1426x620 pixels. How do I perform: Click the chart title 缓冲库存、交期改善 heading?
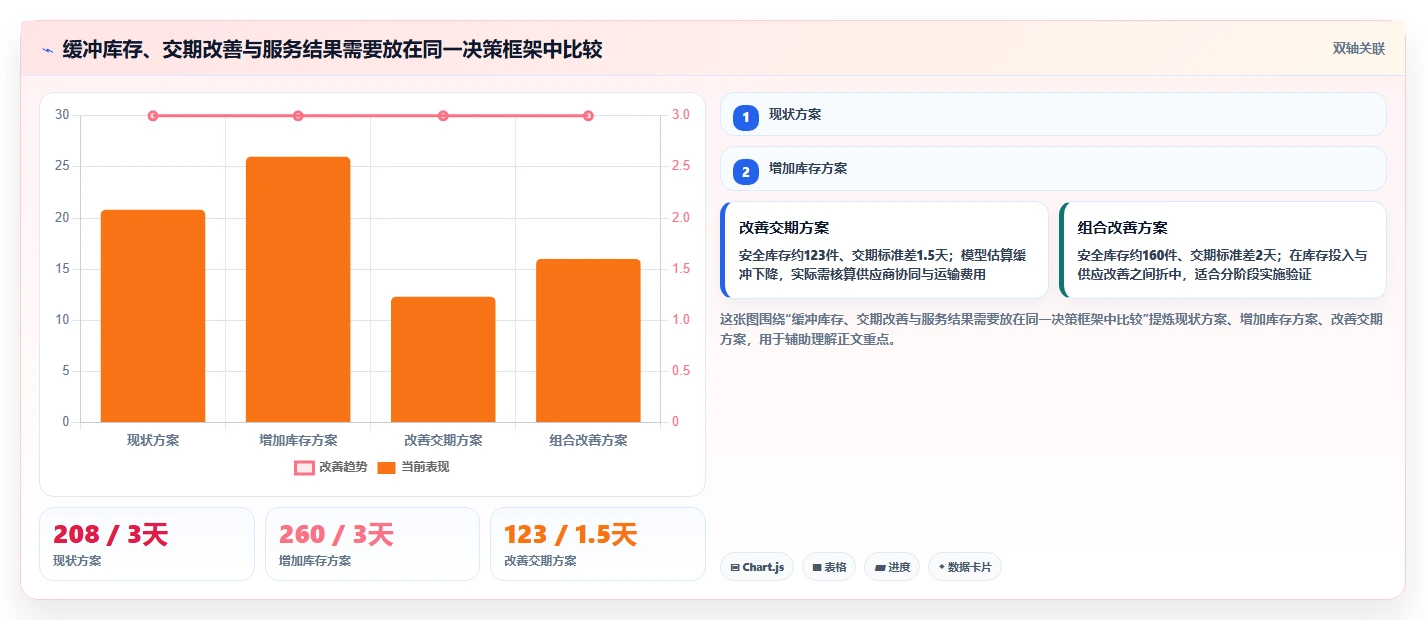(332, 50)
